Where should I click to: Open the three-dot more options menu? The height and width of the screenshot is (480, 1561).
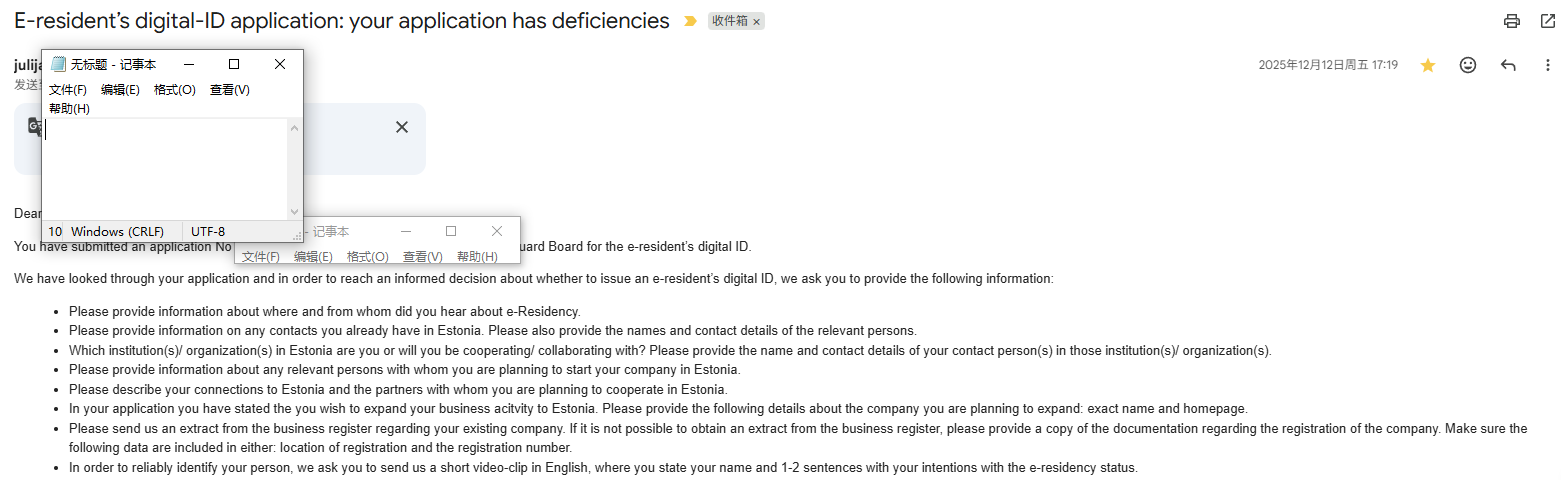(x=1547, y=65)
